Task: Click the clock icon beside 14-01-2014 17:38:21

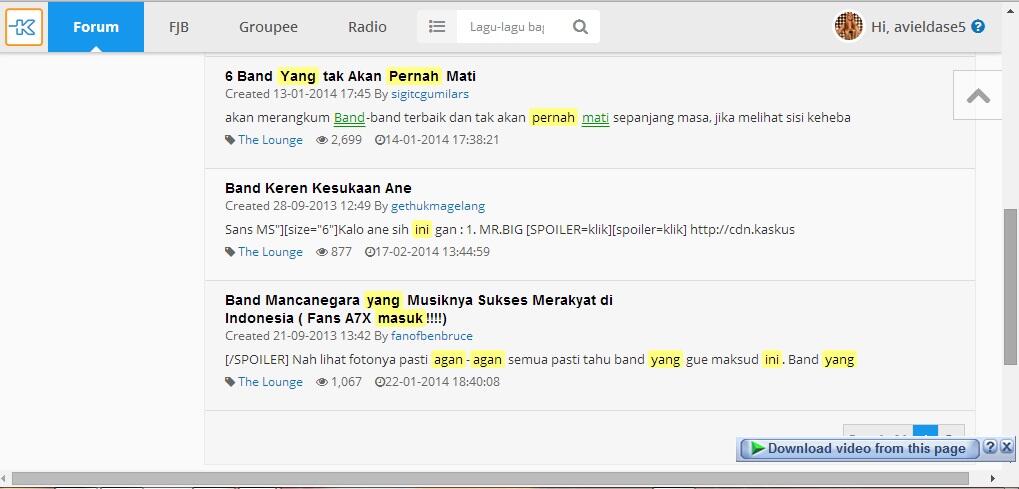Action: pos(380,140)
